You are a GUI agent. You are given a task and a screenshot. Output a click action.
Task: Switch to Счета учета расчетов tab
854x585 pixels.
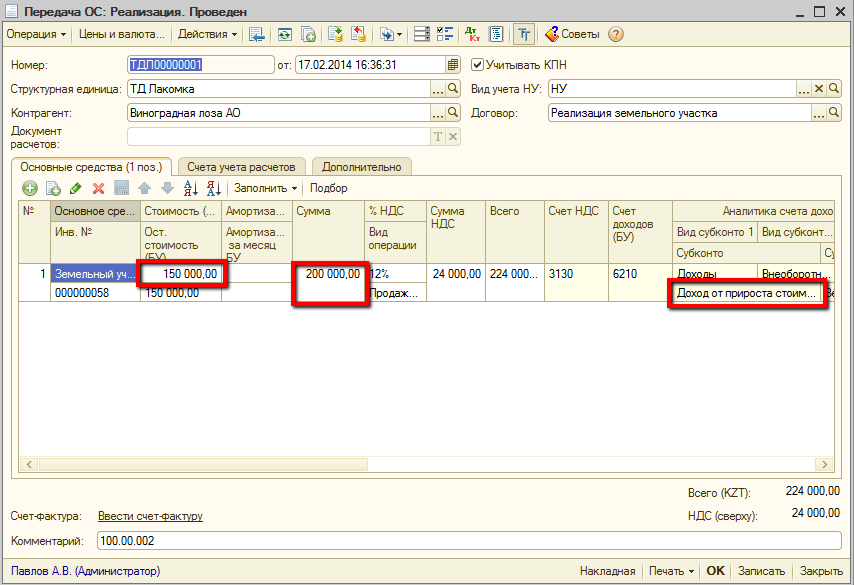tap(242, 167)
